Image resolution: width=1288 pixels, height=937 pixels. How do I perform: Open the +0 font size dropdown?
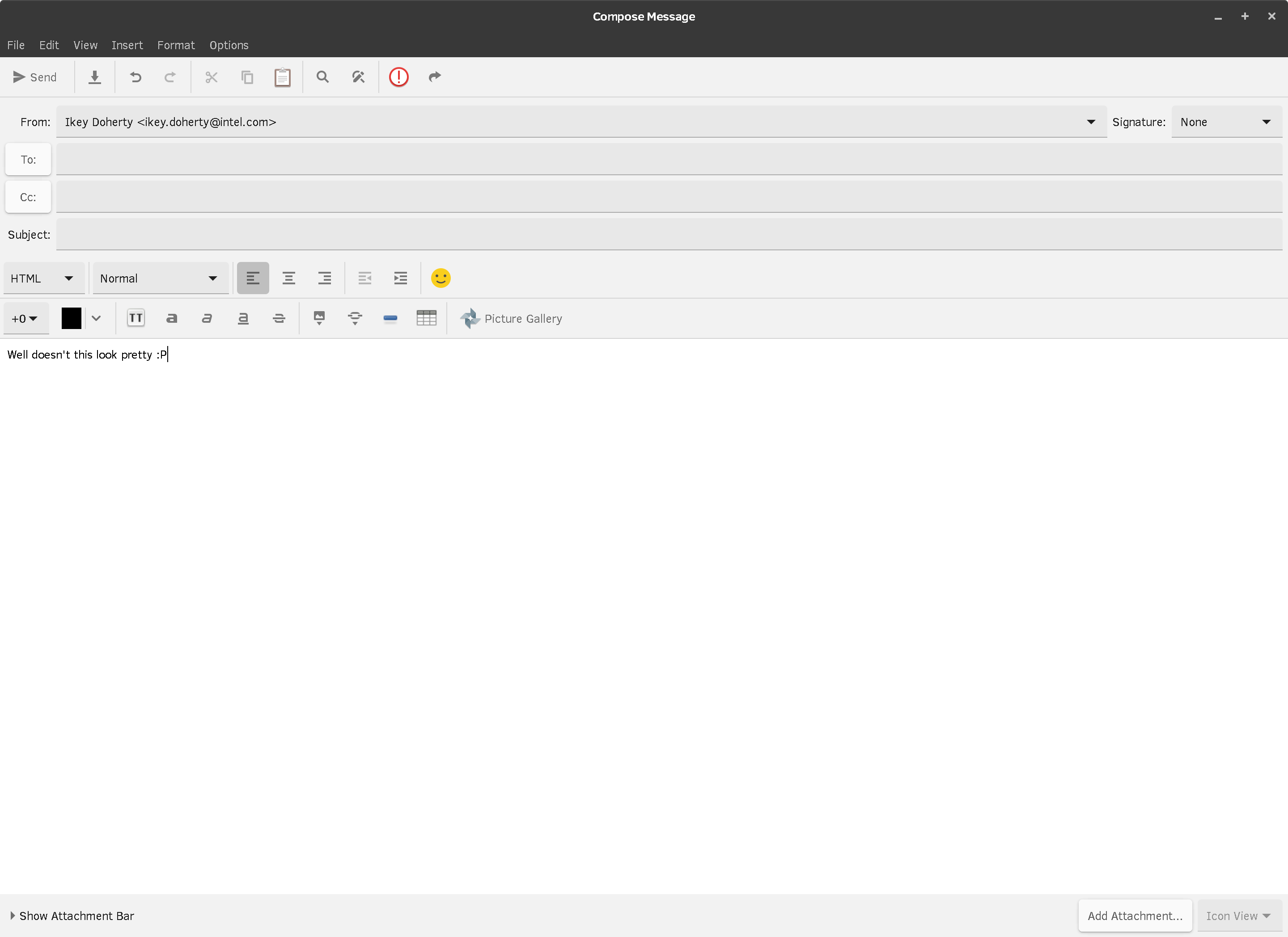pos(25,318)
